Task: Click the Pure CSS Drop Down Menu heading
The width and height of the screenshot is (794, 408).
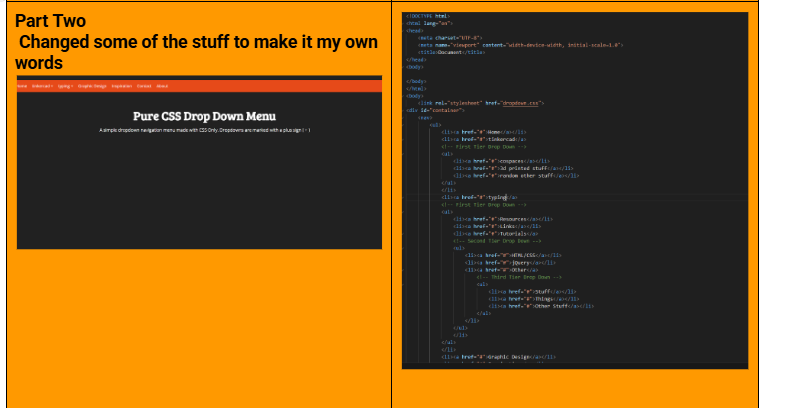Action: pos(199,115)
